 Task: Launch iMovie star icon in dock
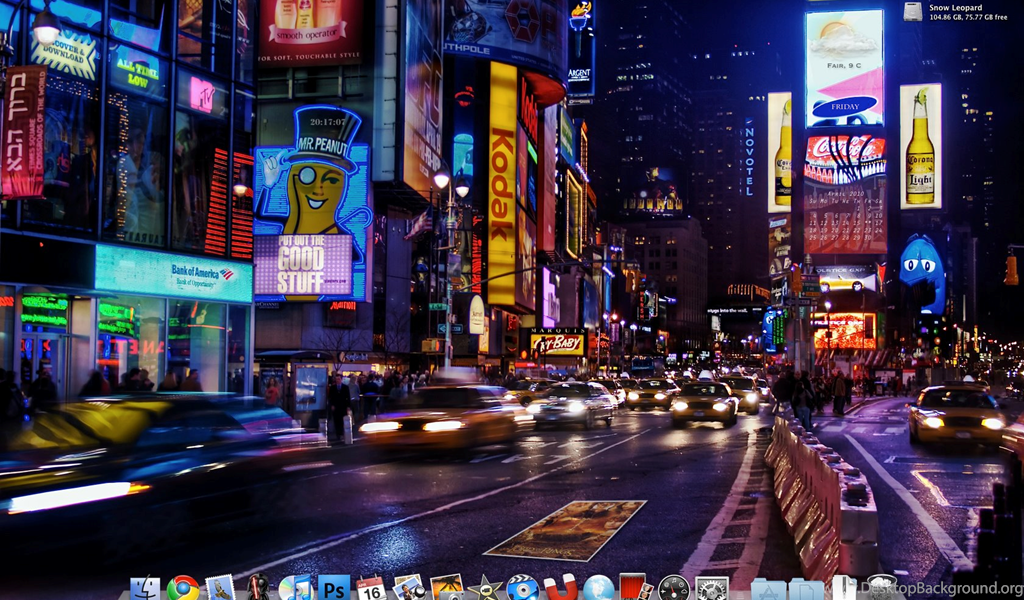point(485,588)
